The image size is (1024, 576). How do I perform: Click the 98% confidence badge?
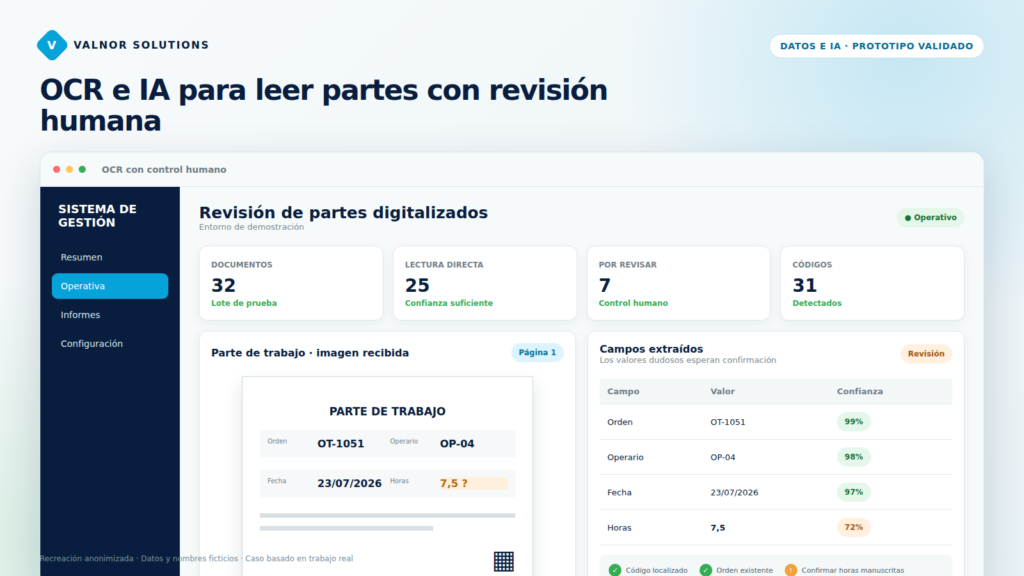(x=854, y=457)
